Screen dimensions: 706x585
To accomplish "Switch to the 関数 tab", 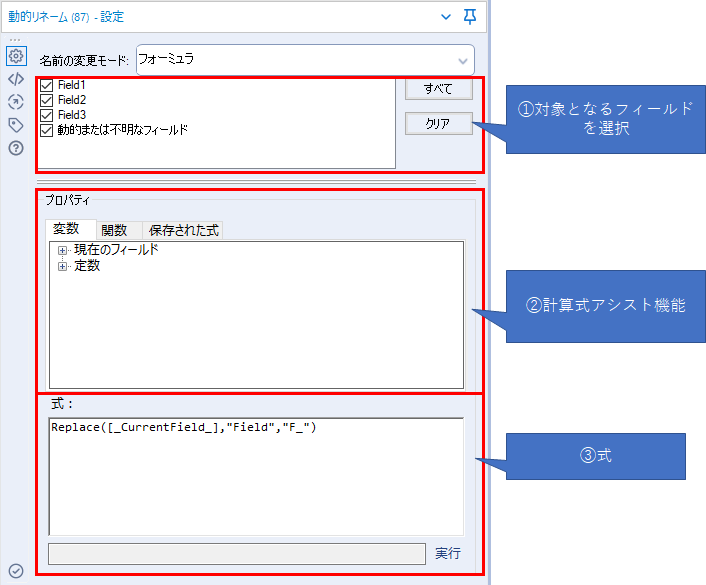I will [119, 230].
